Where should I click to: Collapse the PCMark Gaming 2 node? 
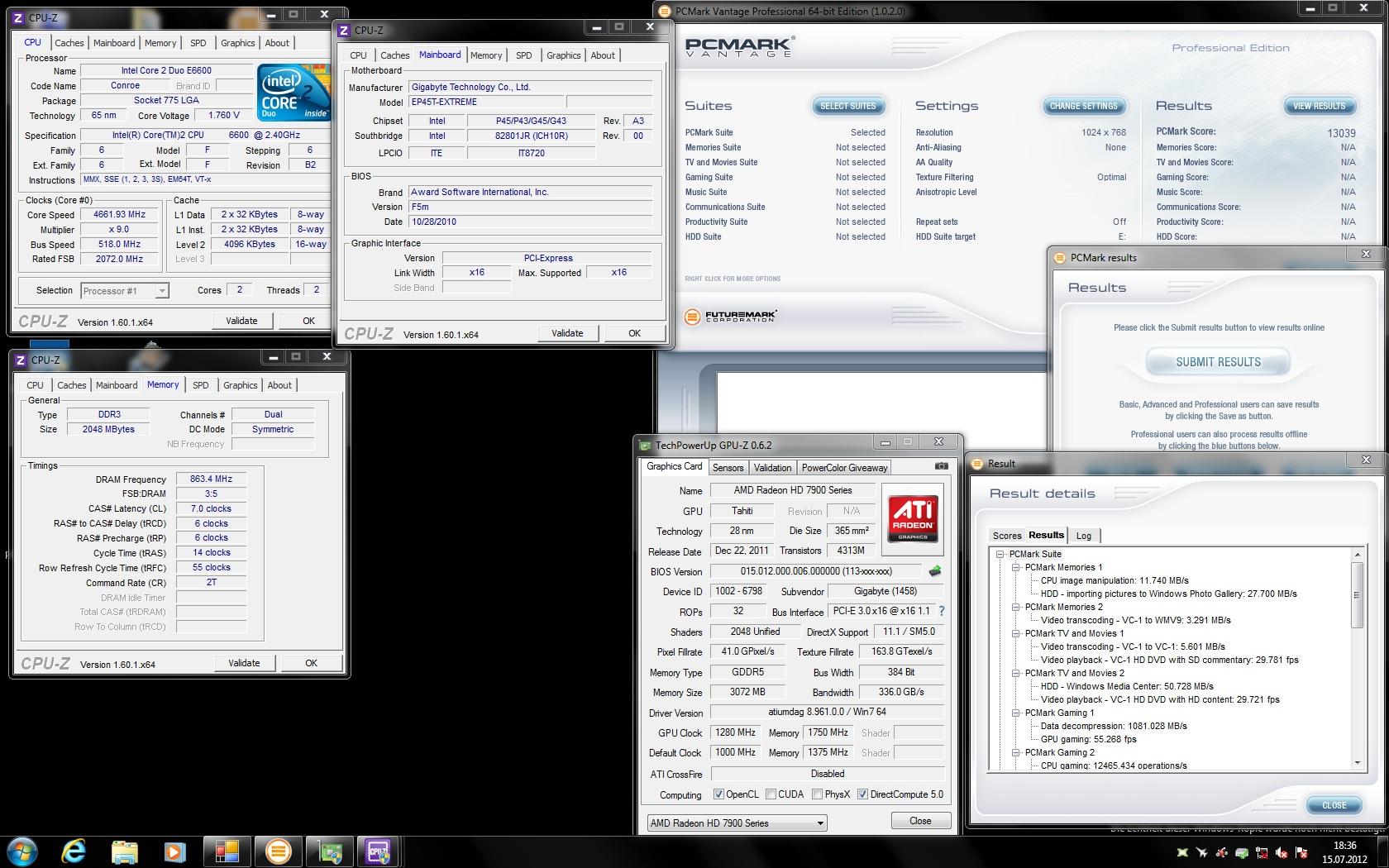pyautogui.click(x=1015, y=752)
